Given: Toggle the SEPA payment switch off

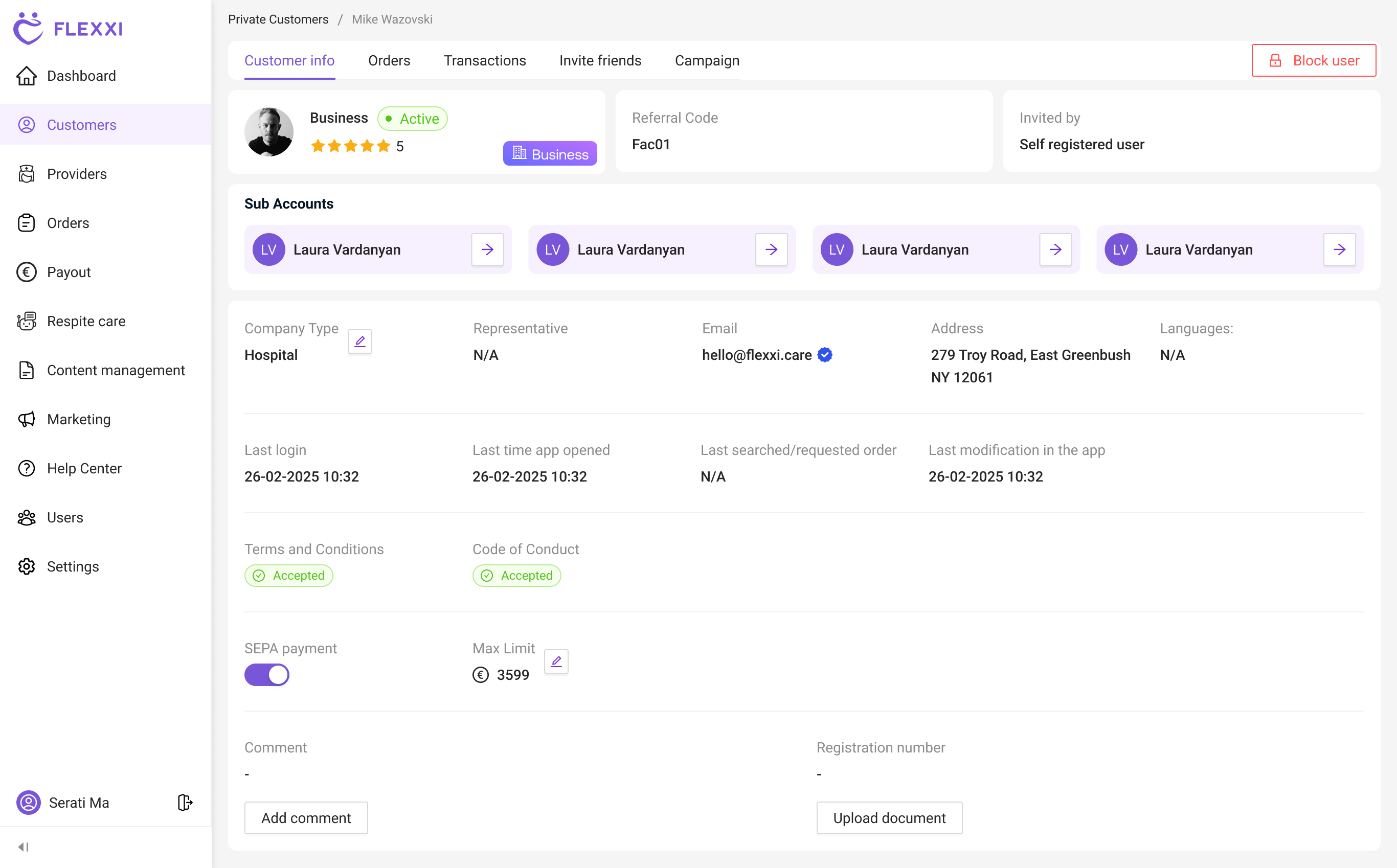Looking at the screenshot, I should (267, 675).
